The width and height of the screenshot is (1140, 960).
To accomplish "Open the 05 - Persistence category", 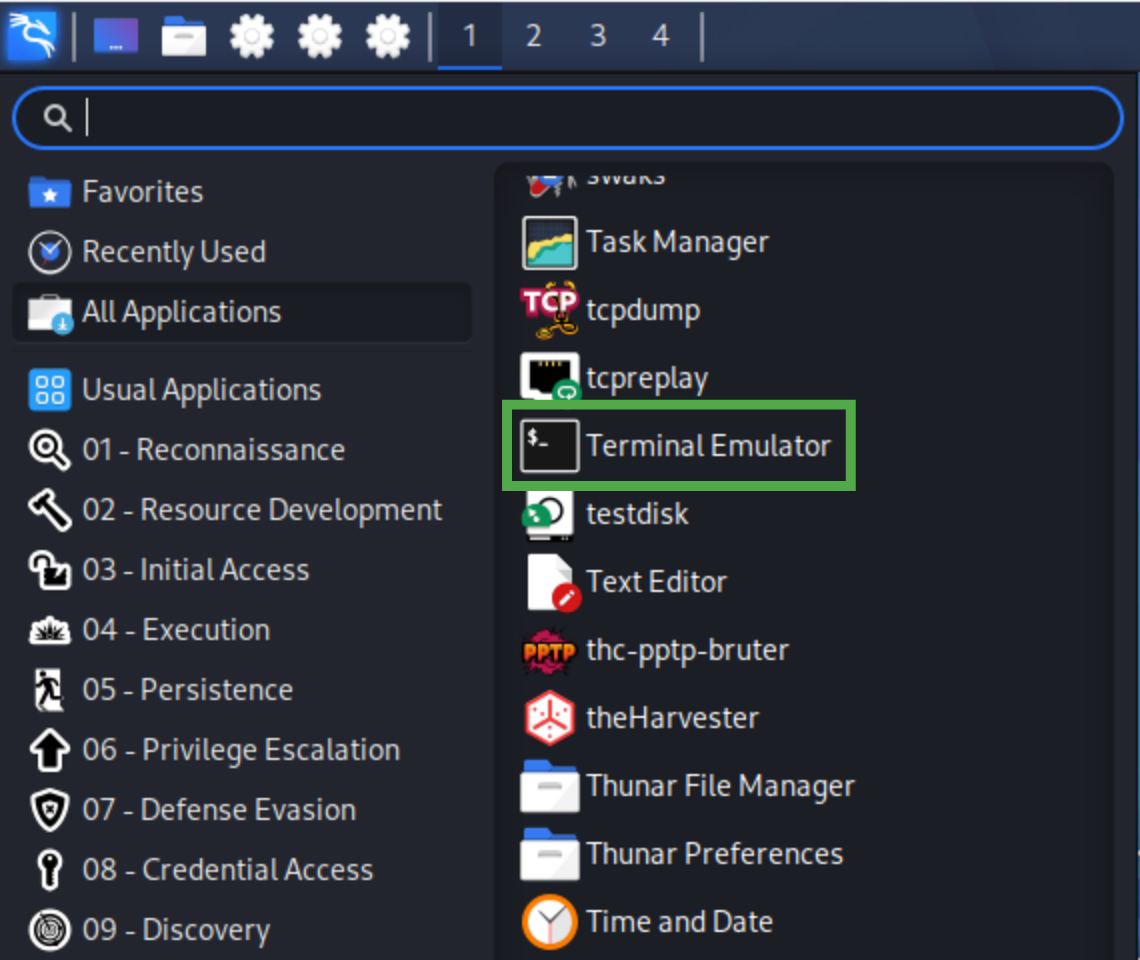I will [242, 689].
